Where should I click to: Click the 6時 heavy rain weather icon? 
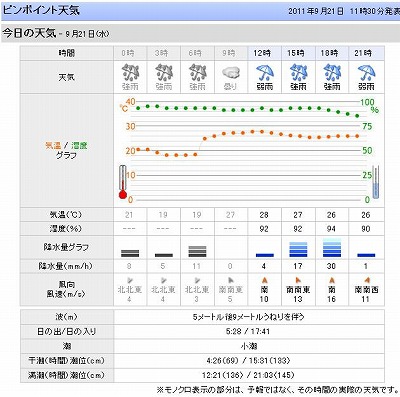[x=198, y=73]
